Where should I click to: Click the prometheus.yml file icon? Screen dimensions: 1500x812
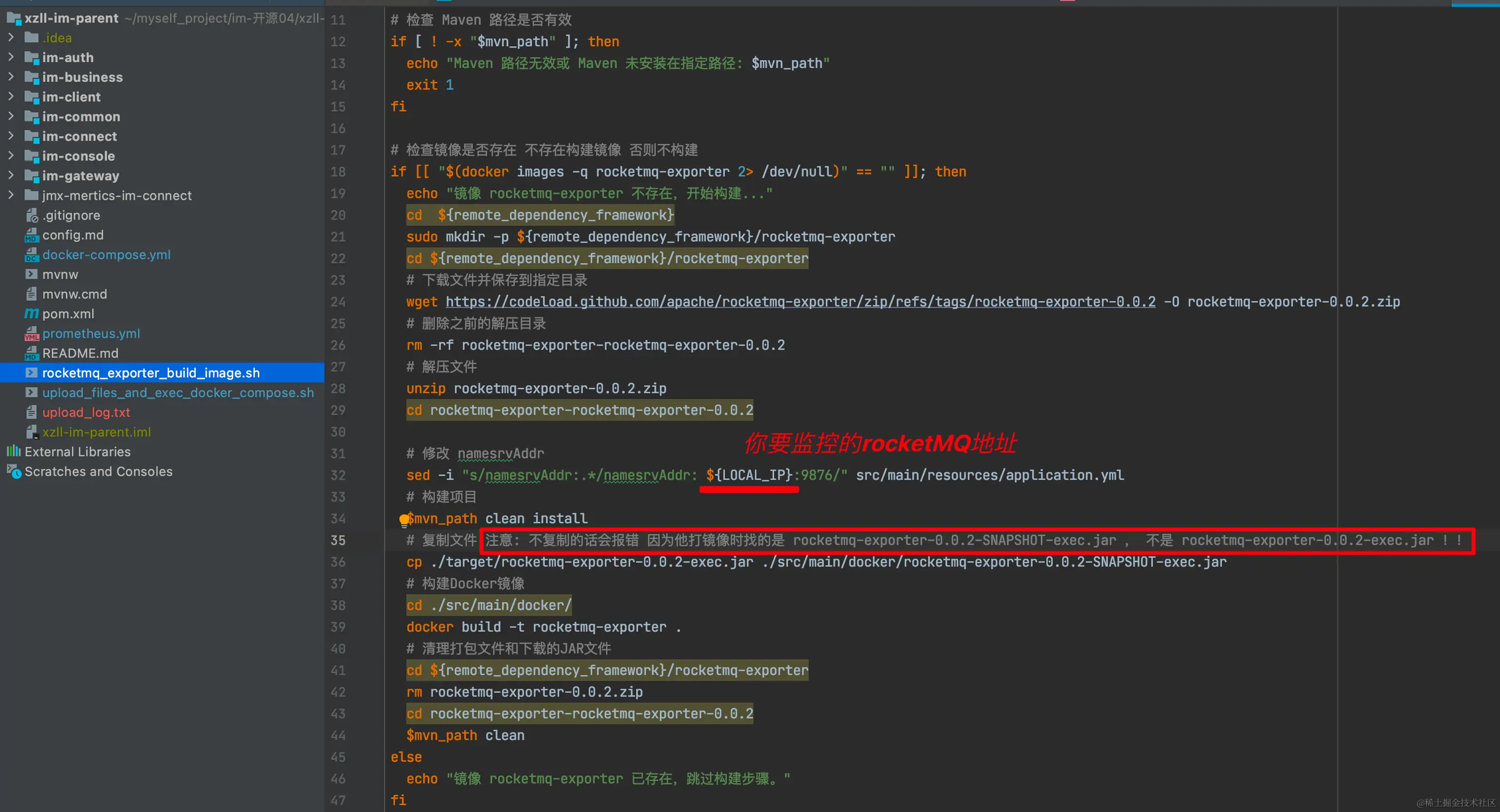[31, 334]
